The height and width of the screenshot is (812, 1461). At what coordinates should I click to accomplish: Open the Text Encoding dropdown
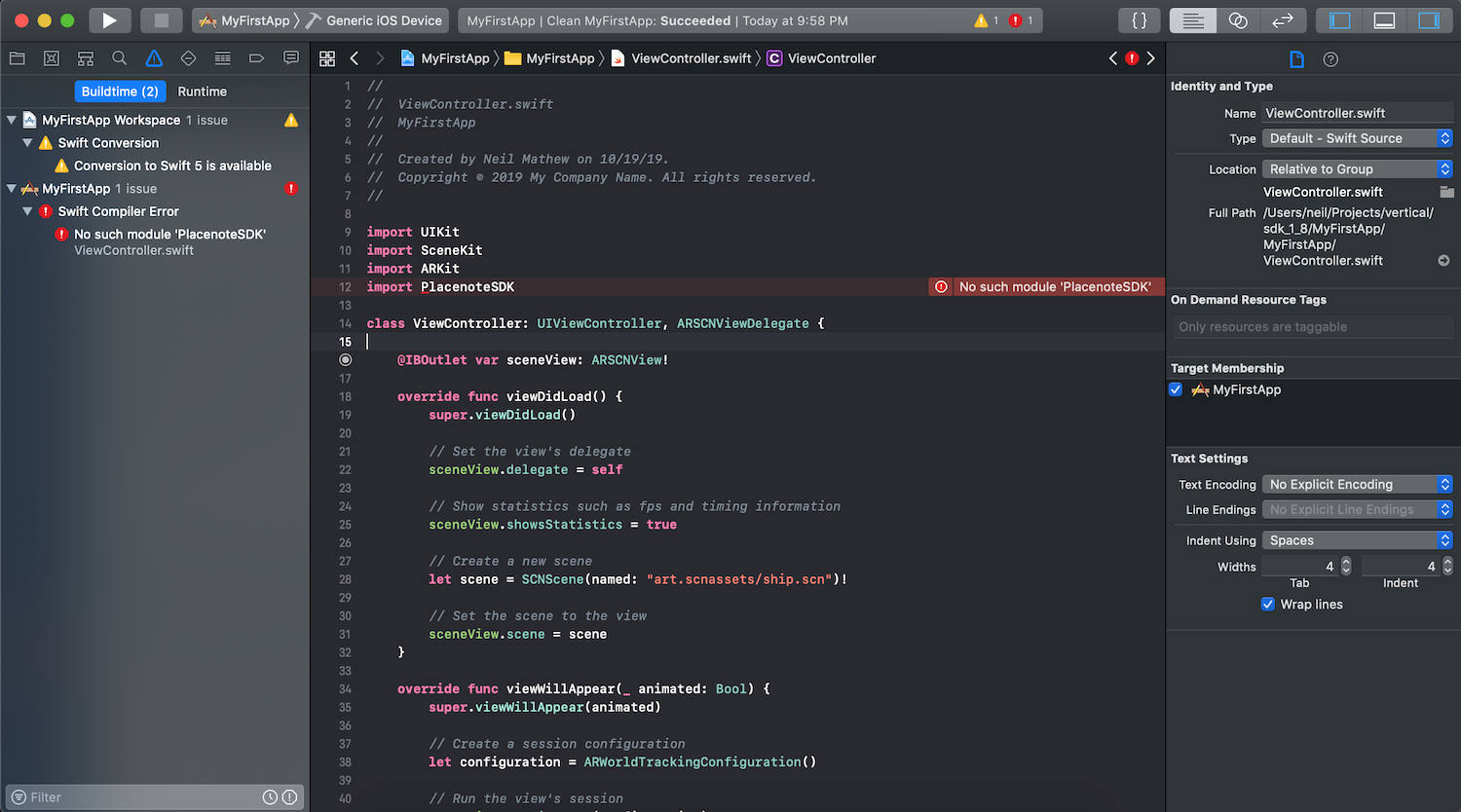point(1357,485)
